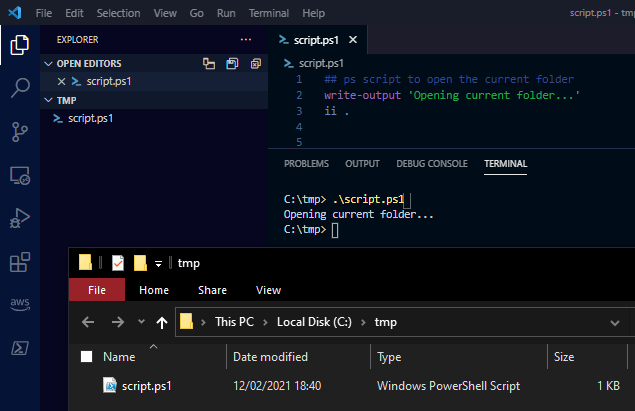Click PowerShell icon in breadcrumb script.ps1
This screenshot has width=635, height=411.
[288, 63]
